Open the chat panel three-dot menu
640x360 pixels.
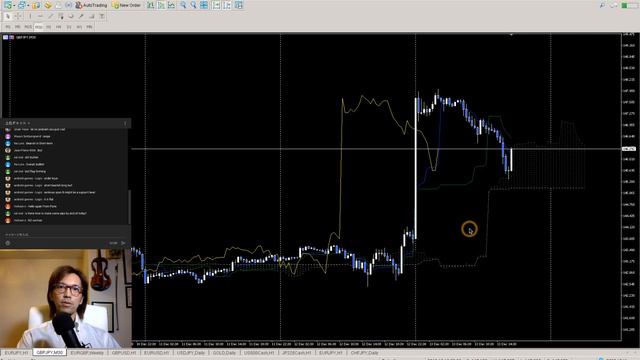[125, 123]
